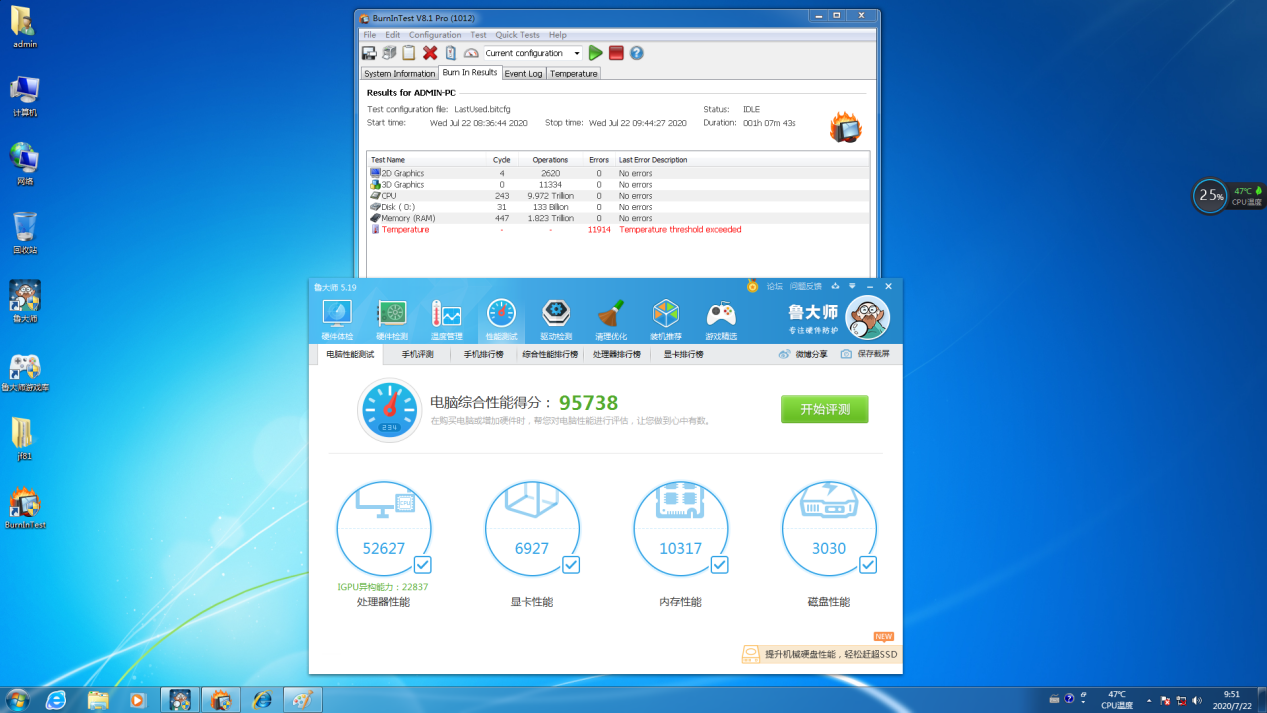Screen dimensions: 1267x713
Task: Open 温度管理 temperature management icon
Action: click(446, 319)
